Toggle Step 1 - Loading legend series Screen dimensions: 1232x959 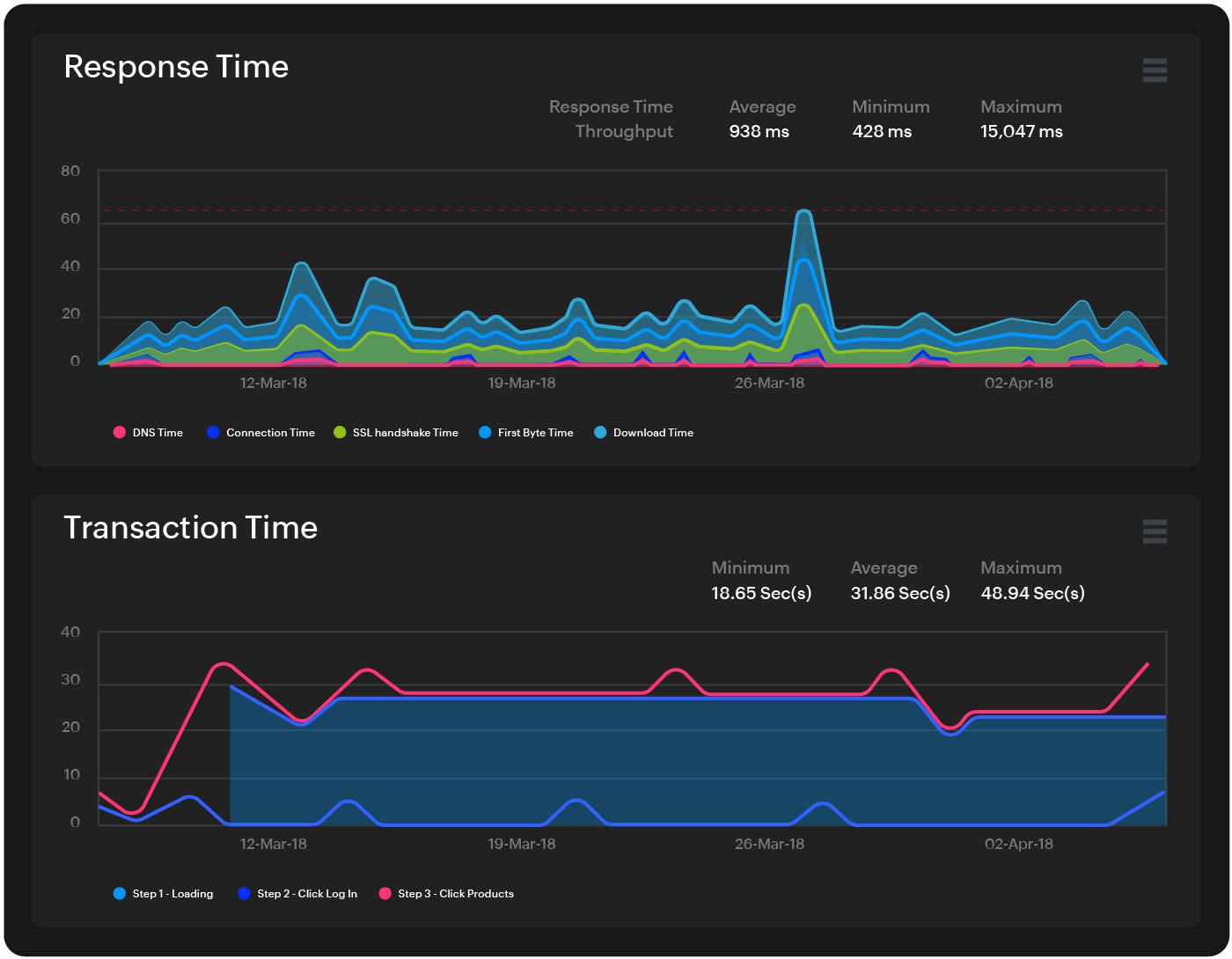pyautogui.click(x=164, y=893)
